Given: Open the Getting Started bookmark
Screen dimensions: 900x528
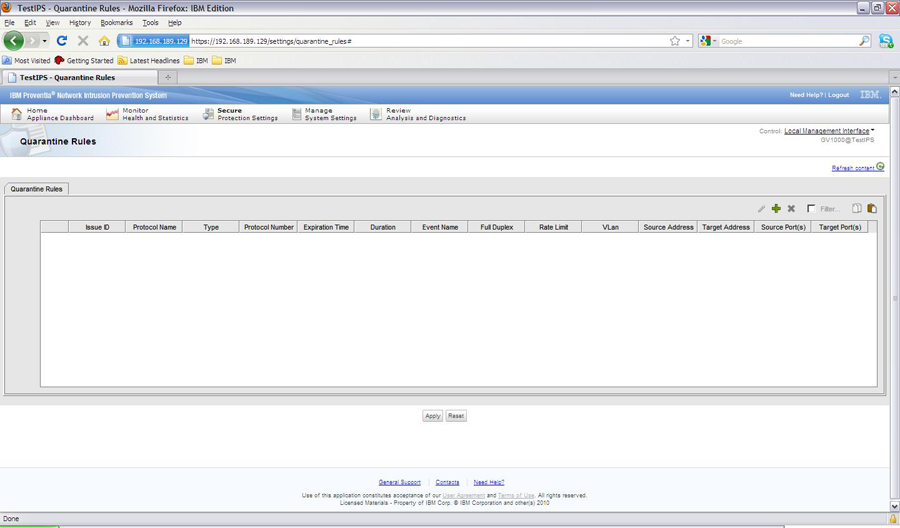Looking at the screenshot, I should coord(84,60).
